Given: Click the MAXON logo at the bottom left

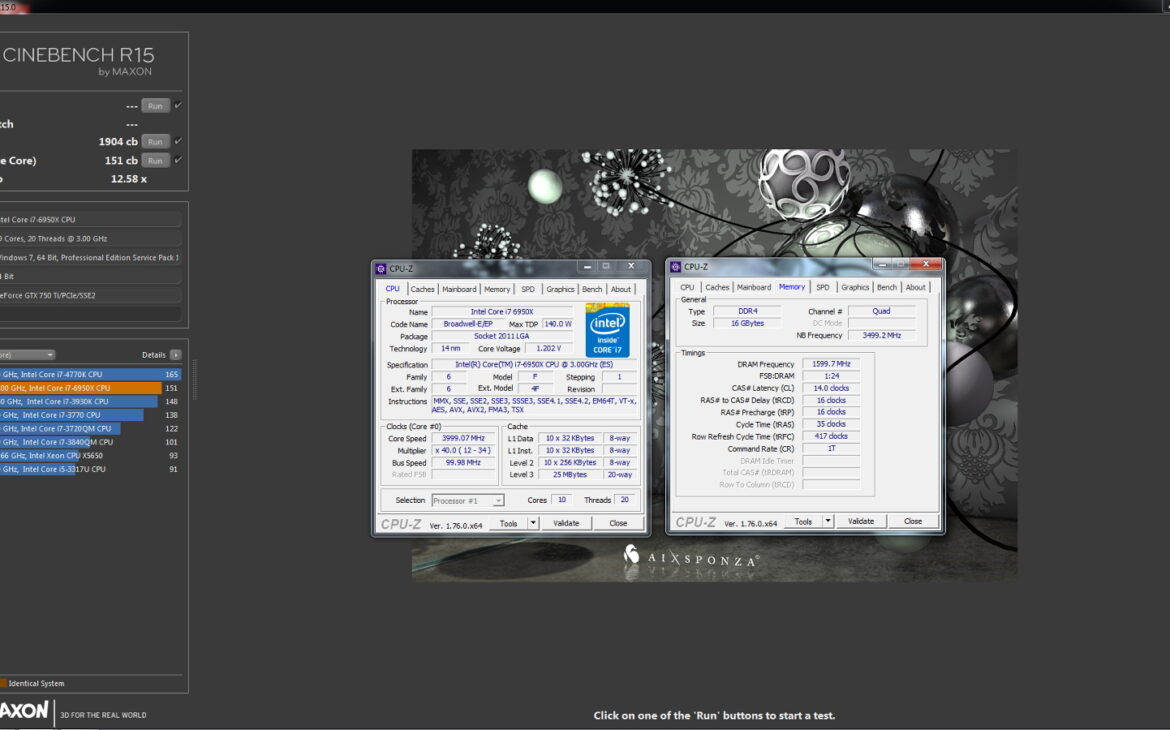Looking at the screenshot, I should click(24, 710).
